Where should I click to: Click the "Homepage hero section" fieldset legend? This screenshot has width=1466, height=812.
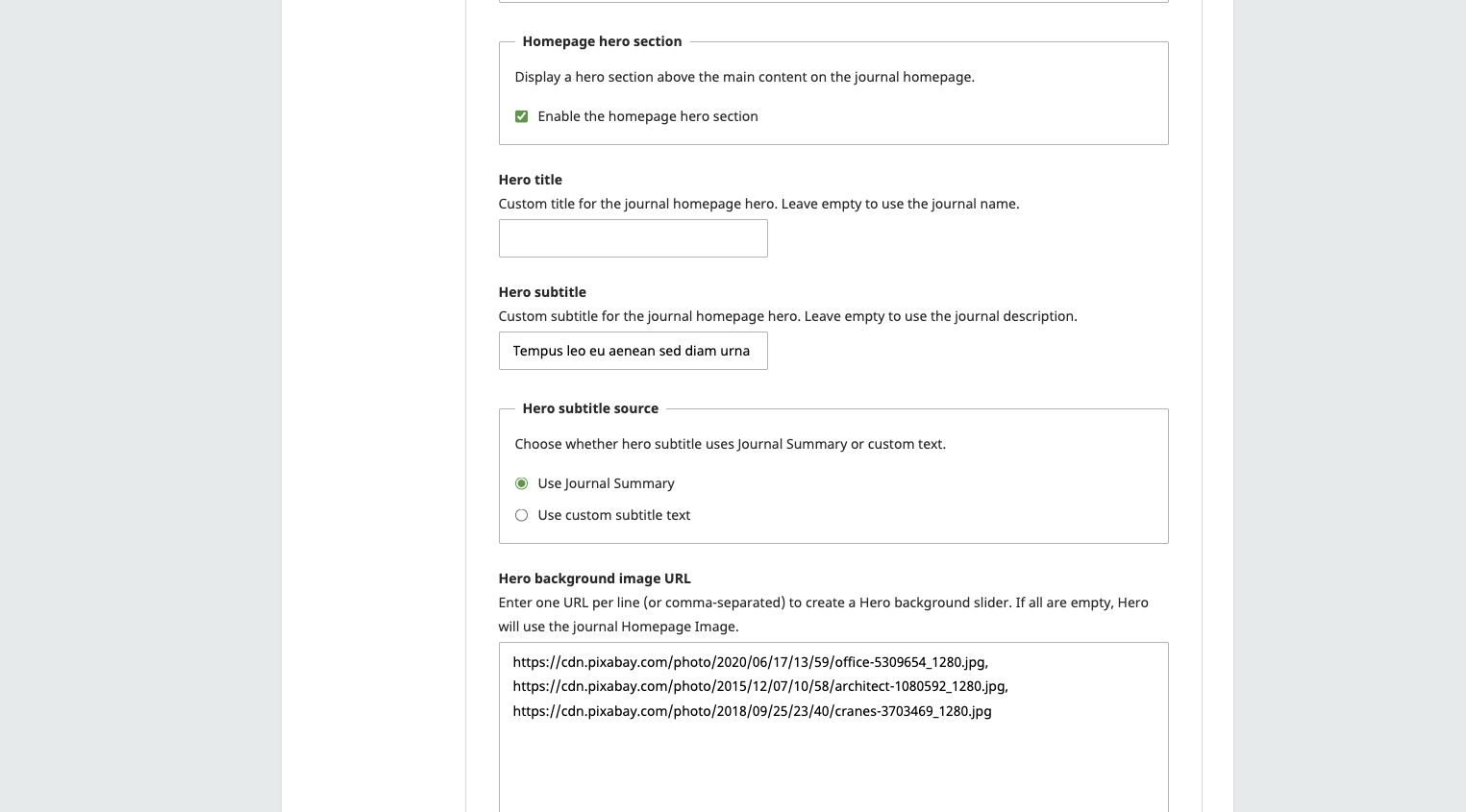602,41
